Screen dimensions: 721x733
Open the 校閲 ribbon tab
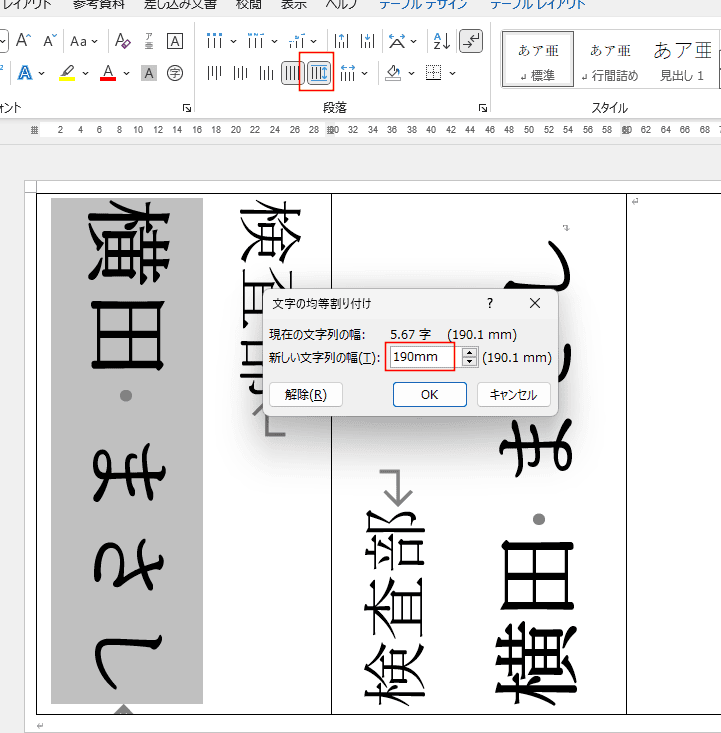pyautogui.click(x=249, y=5)
